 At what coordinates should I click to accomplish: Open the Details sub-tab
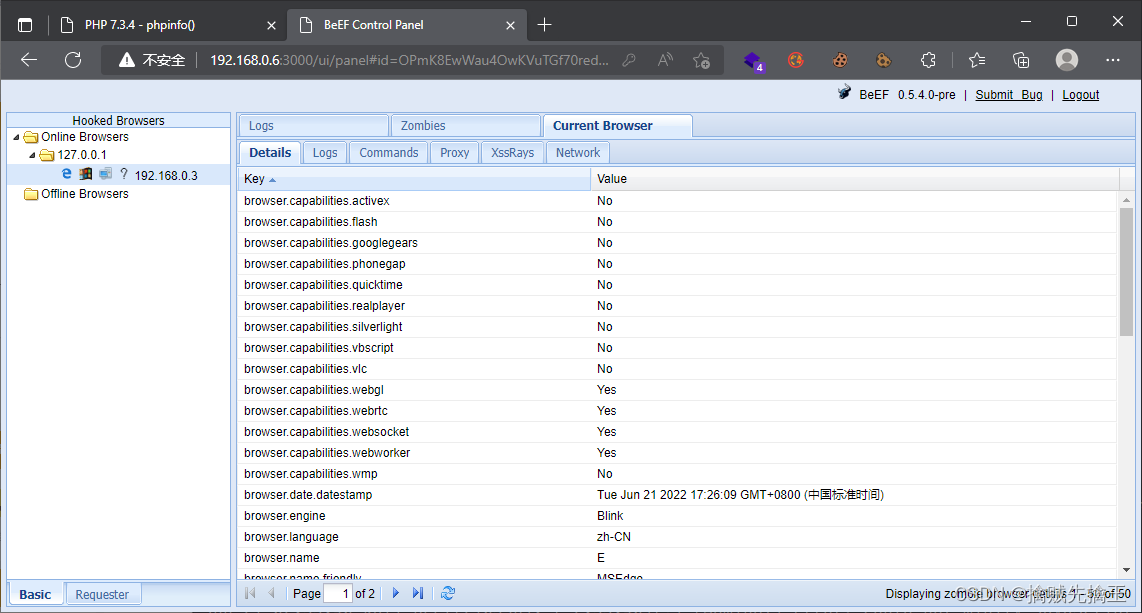269,153
